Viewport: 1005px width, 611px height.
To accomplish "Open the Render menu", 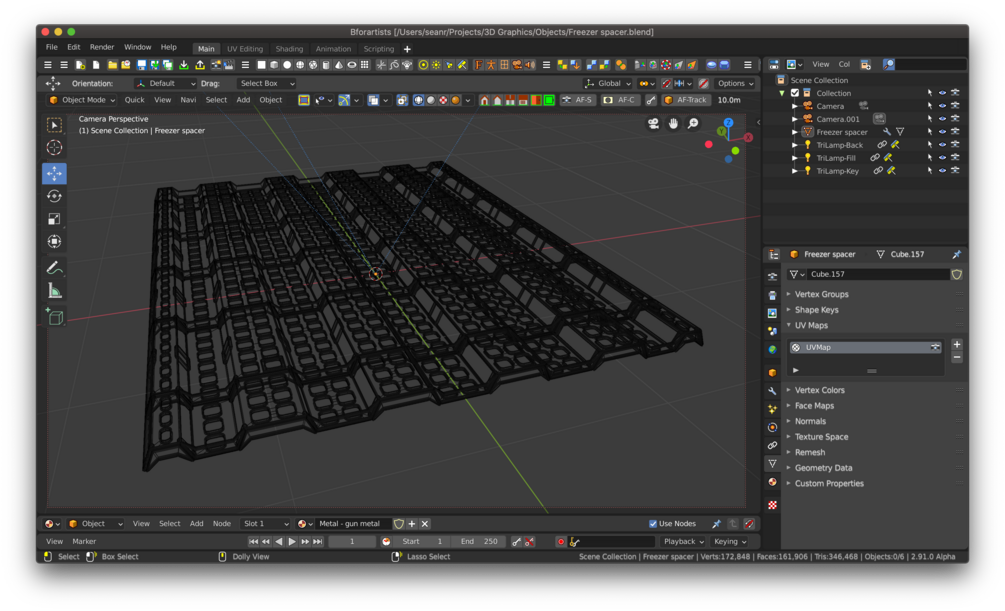I will click(102, 47).
